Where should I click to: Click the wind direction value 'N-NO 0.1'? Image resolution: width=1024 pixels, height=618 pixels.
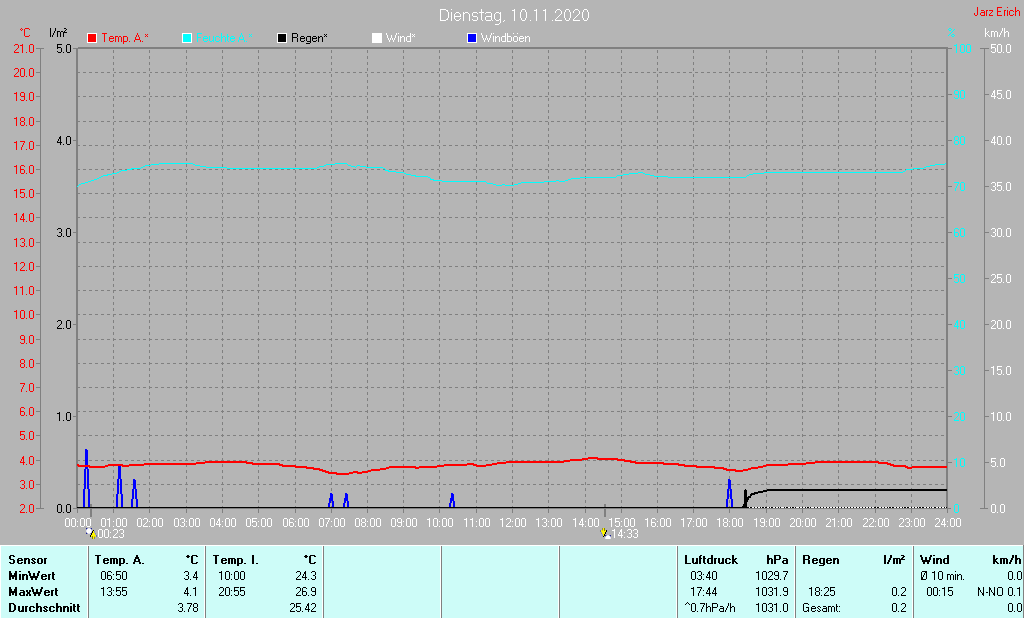999,592
